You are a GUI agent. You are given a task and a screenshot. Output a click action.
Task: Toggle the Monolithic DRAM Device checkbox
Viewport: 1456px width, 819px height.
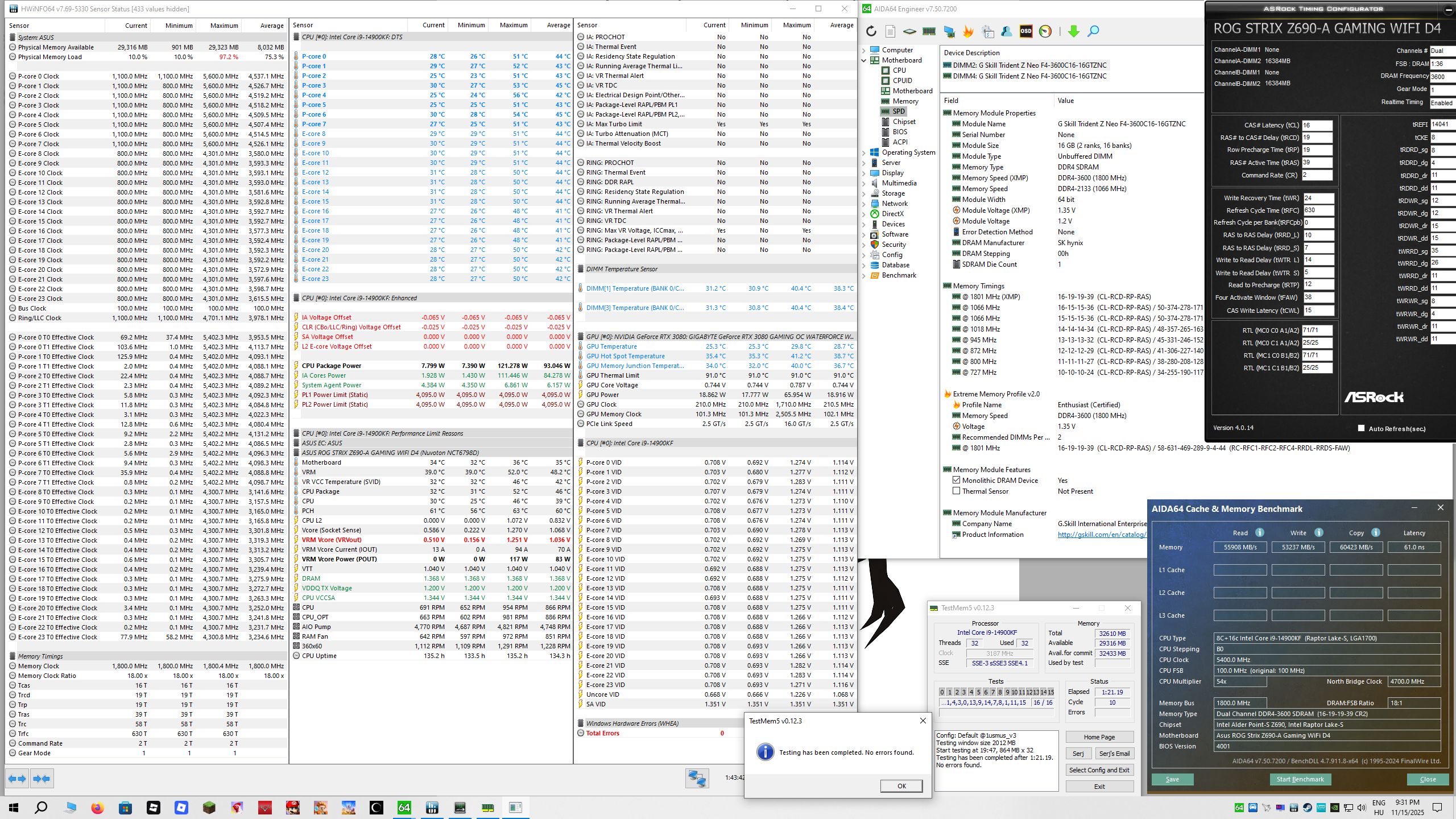pyautogui.click(x=957, y=481)
